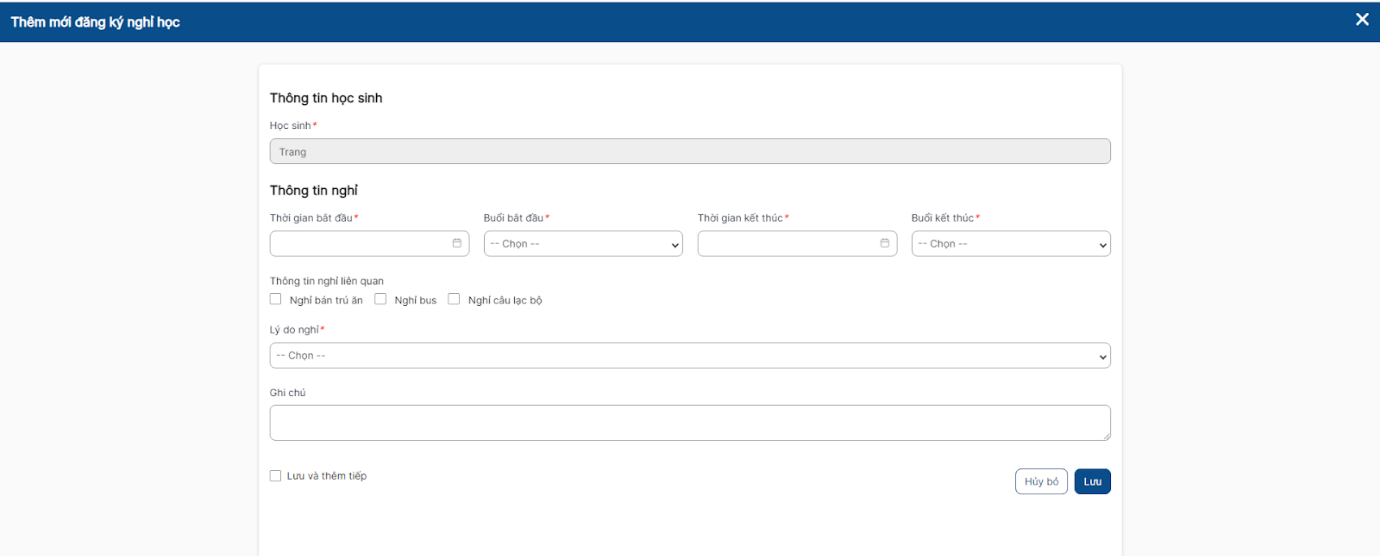This screenshot has width=1380, height=556.
Task: Toggle the Lưu và thêm tiếp checkbox
Action: coord(276,476)
